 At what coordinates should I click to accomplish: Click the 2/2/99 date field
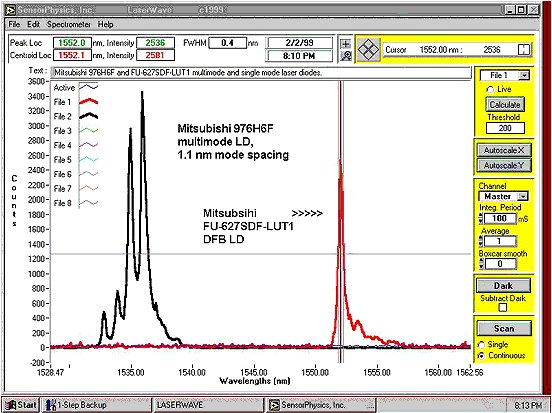click(299, 43)
